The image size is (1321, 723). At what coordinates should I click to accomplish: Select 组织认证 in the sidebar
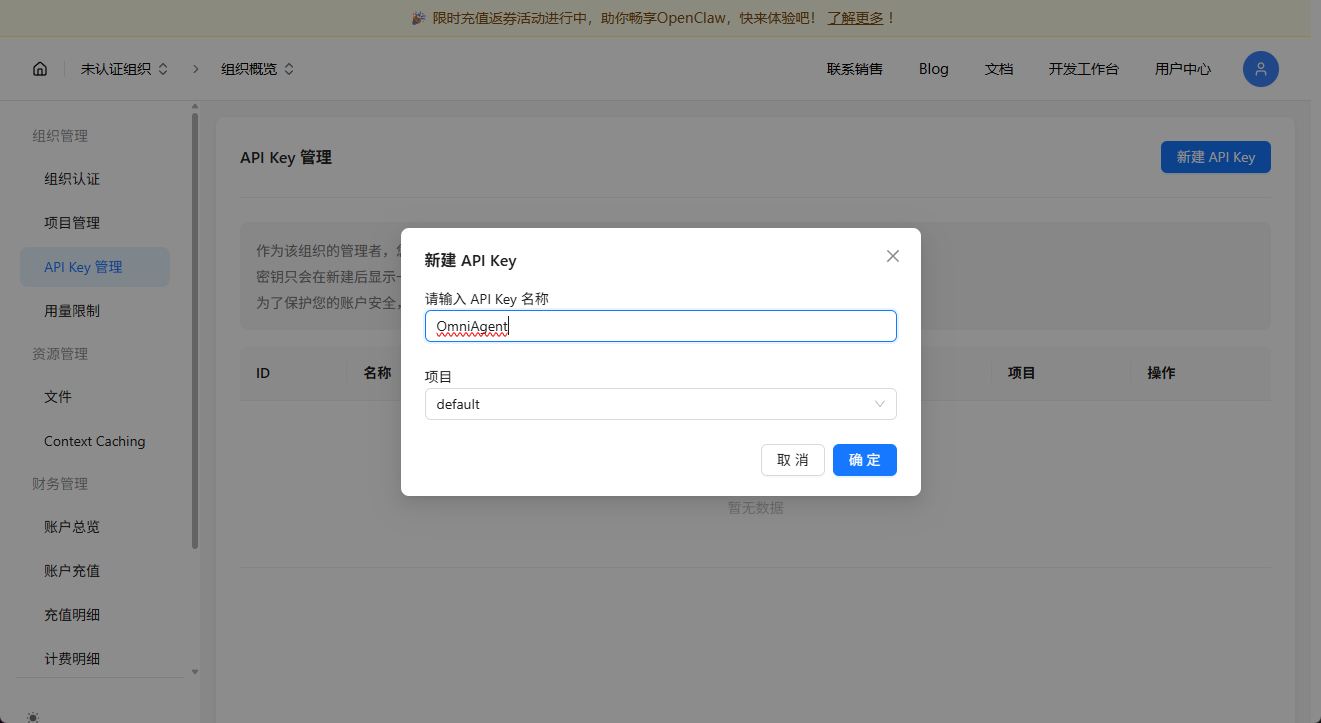(x=72, y=179)
